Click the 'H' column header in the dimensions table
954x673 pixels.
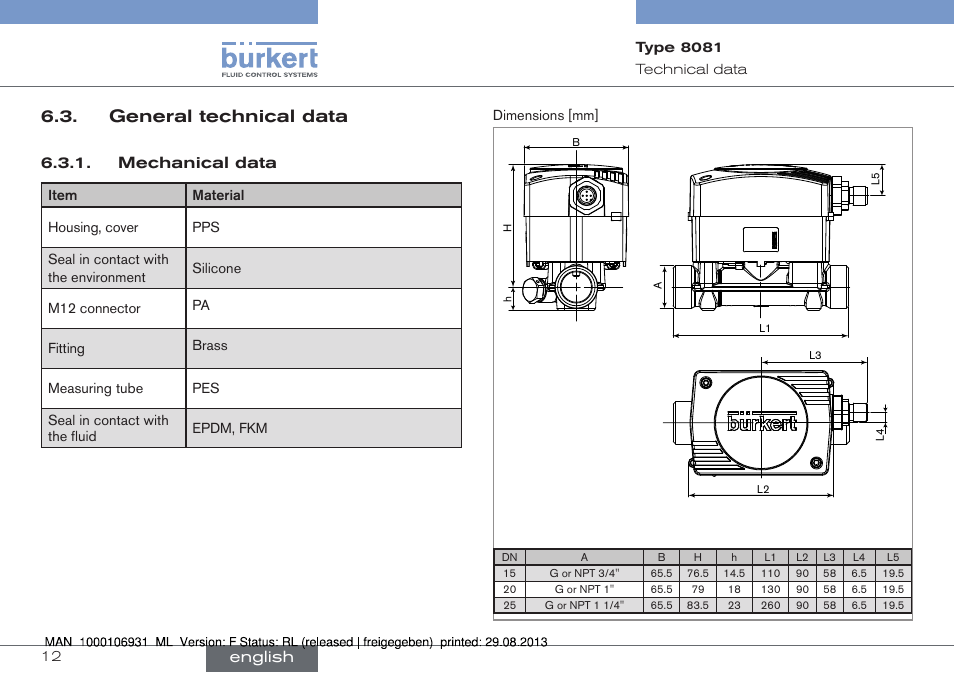click(x=698, y=557)
